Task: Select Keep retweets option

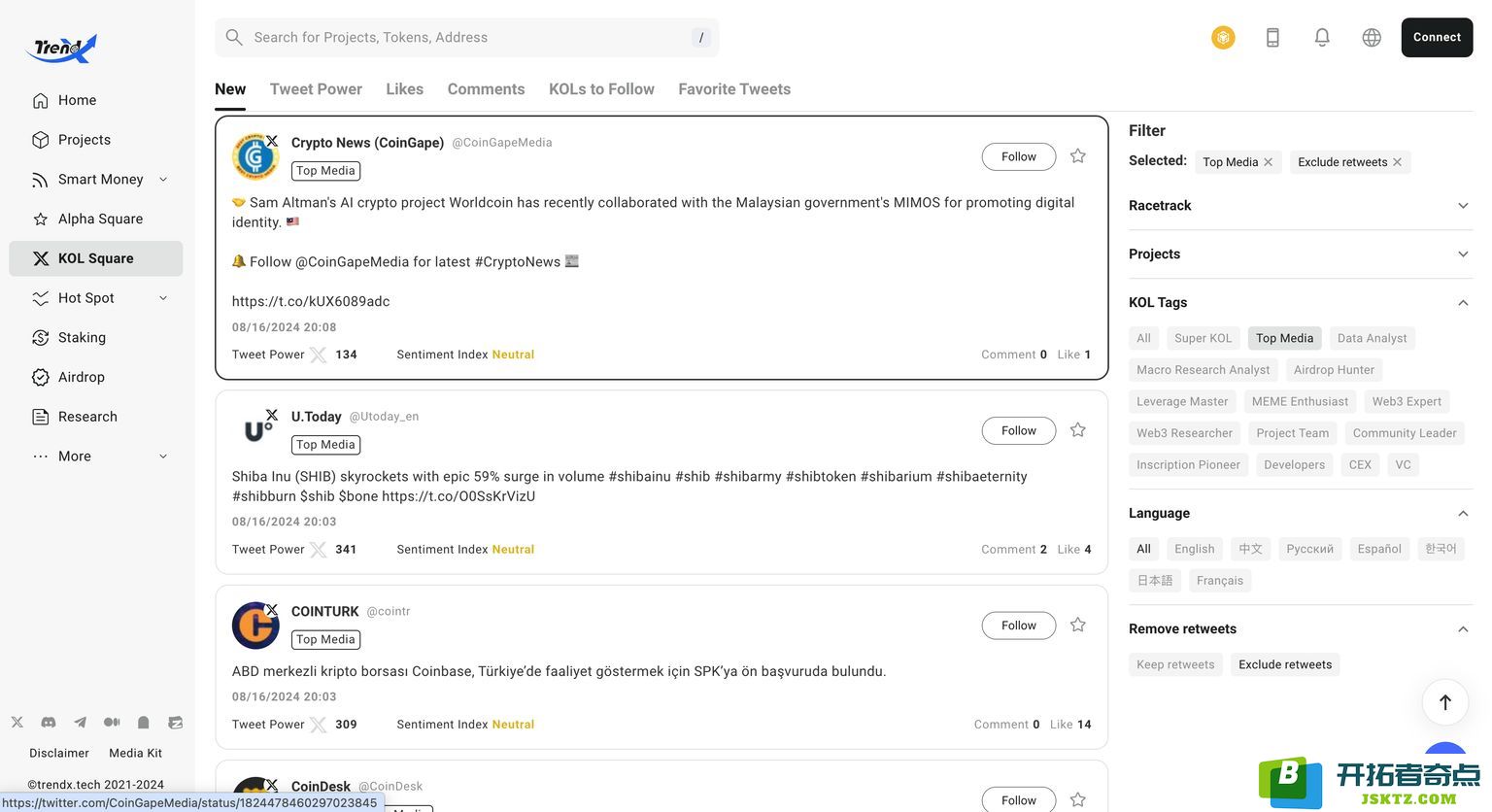Action: [1175, 665]
